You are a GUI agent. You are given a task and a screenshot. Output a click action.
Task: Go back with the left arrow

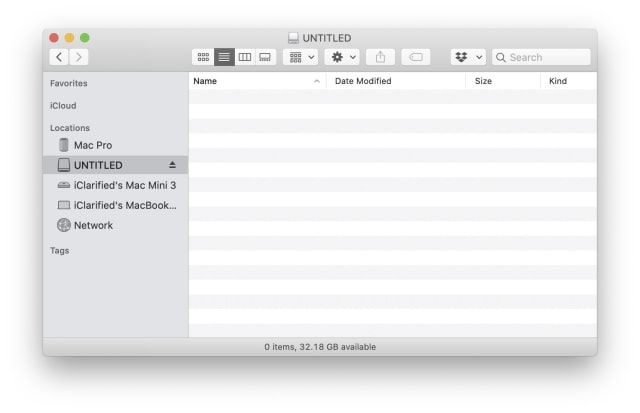pos(59,57)
